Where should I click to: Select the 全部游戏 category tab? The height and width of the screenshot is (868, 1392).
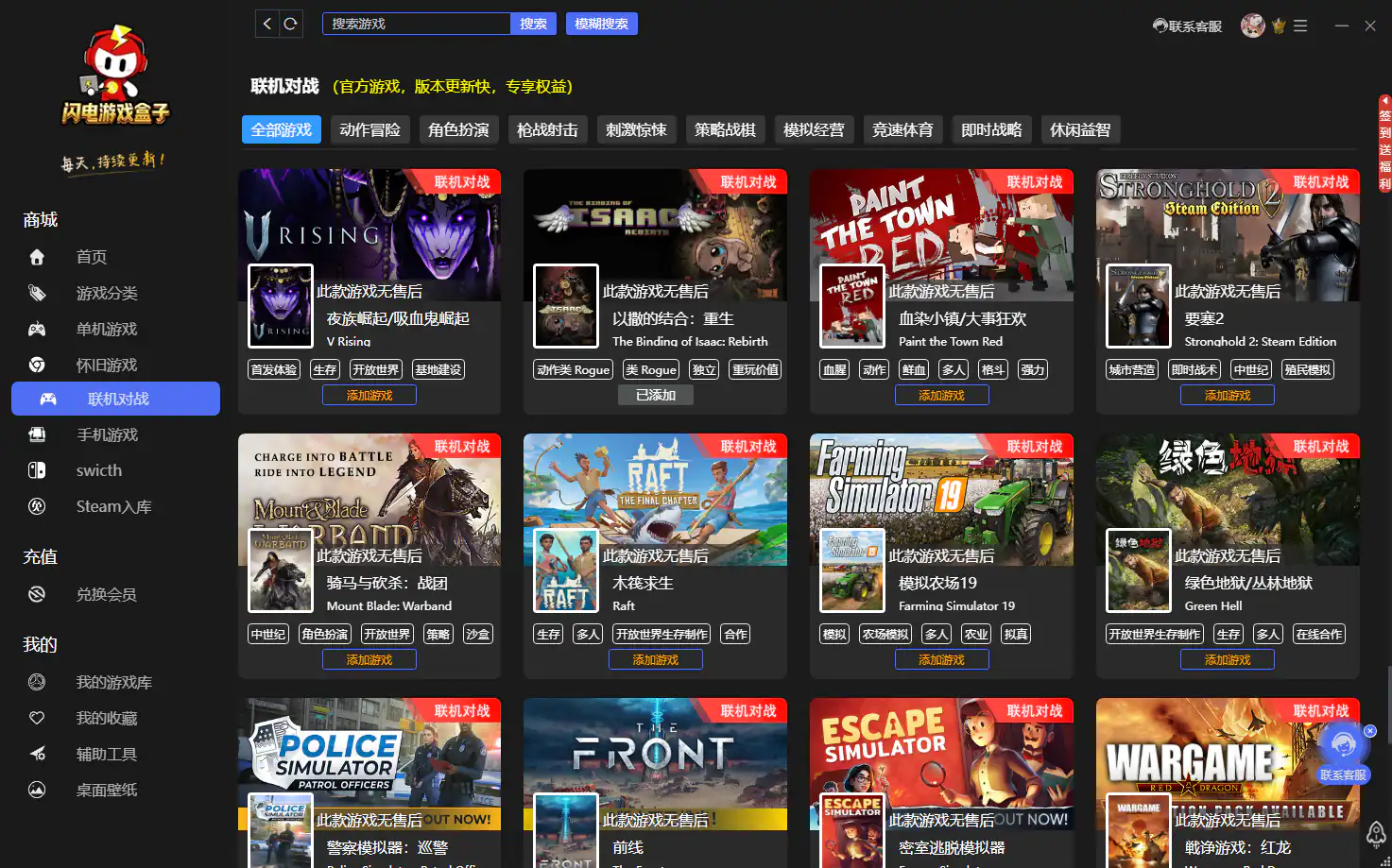(282, 129)
